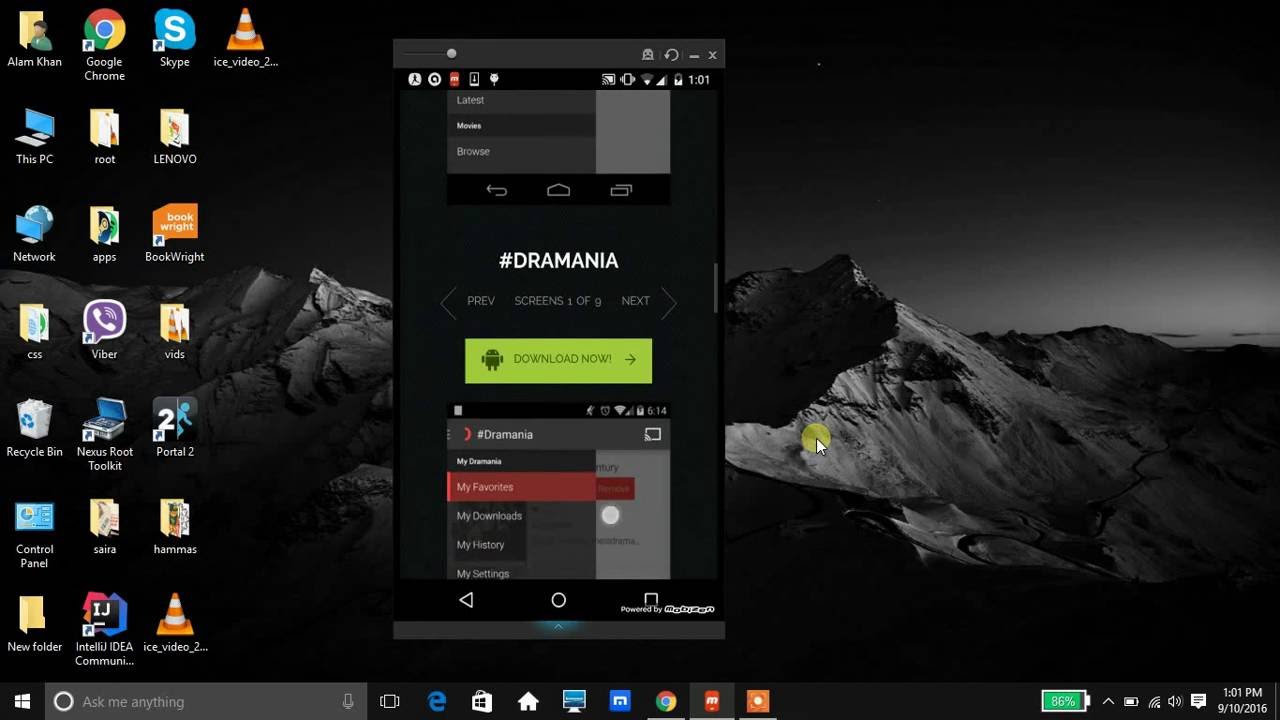The width and height of the screenshot is (1280, 720).
Task: Open the Skype desktop shortcut
Action: (x=175, y=39)
